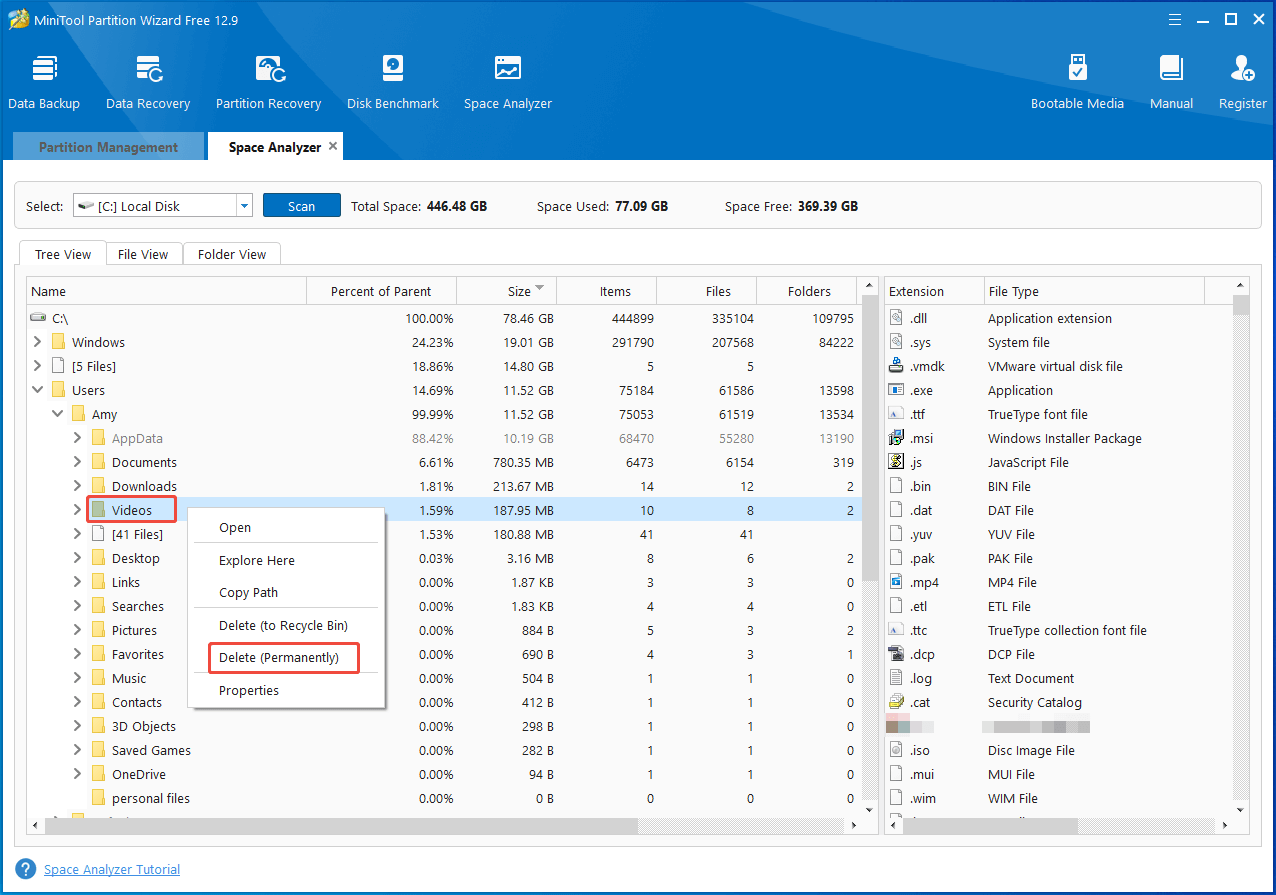Click the .mp4 extension icon
Viewport: 1276px width, 895px height.
coord(897,582)
